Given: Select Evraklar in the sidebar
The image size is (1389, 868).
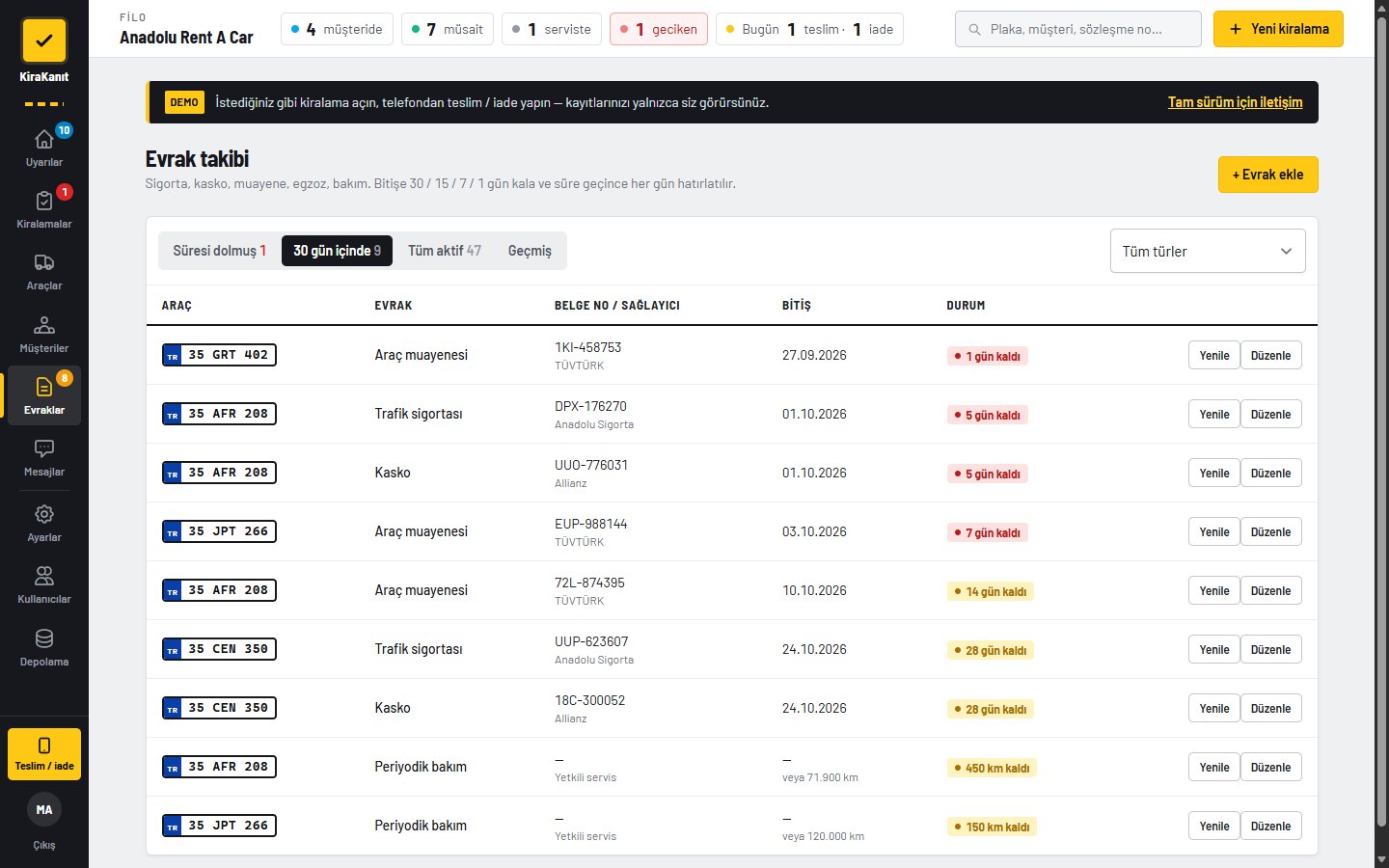Looking at the screenshot, I should tap(44, 395).
